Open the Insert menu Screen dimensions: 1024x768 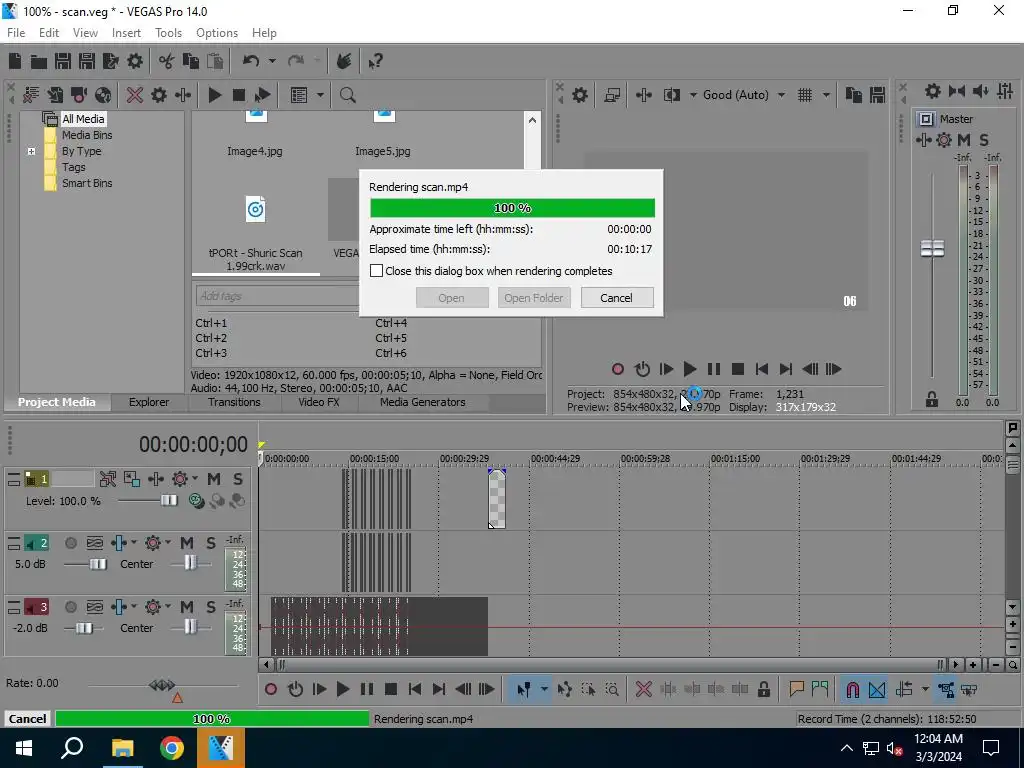coord(126,33)
